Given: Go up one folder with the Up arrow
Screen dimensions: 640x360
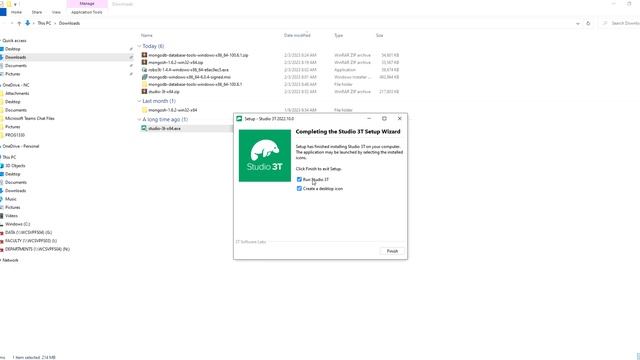Looking at the screenshot, I should click(19, 23).
